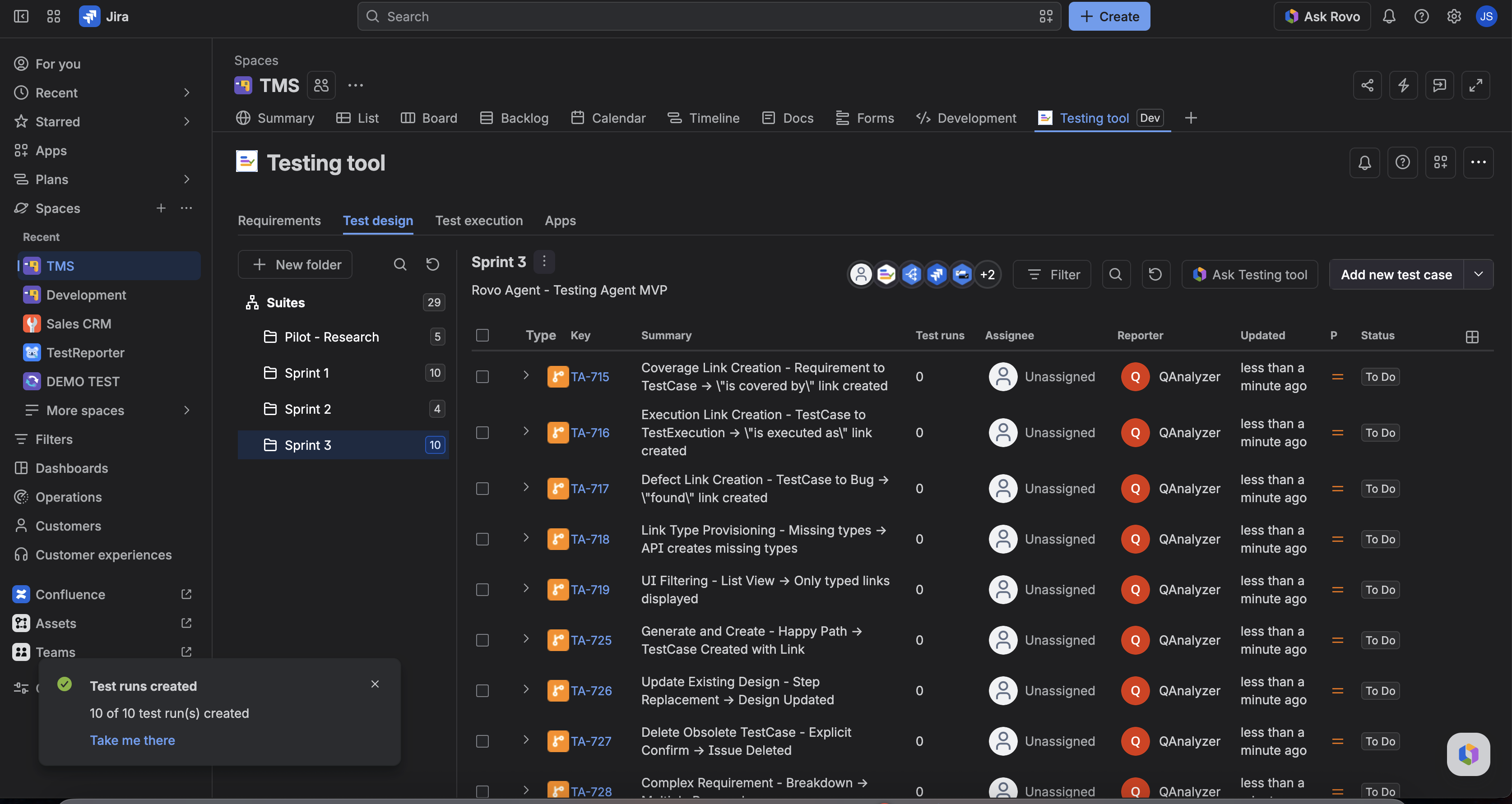The height and width of the screenshot is (804, 1512).
Task: Open Ask Testing tool button
Action: 1250,275
